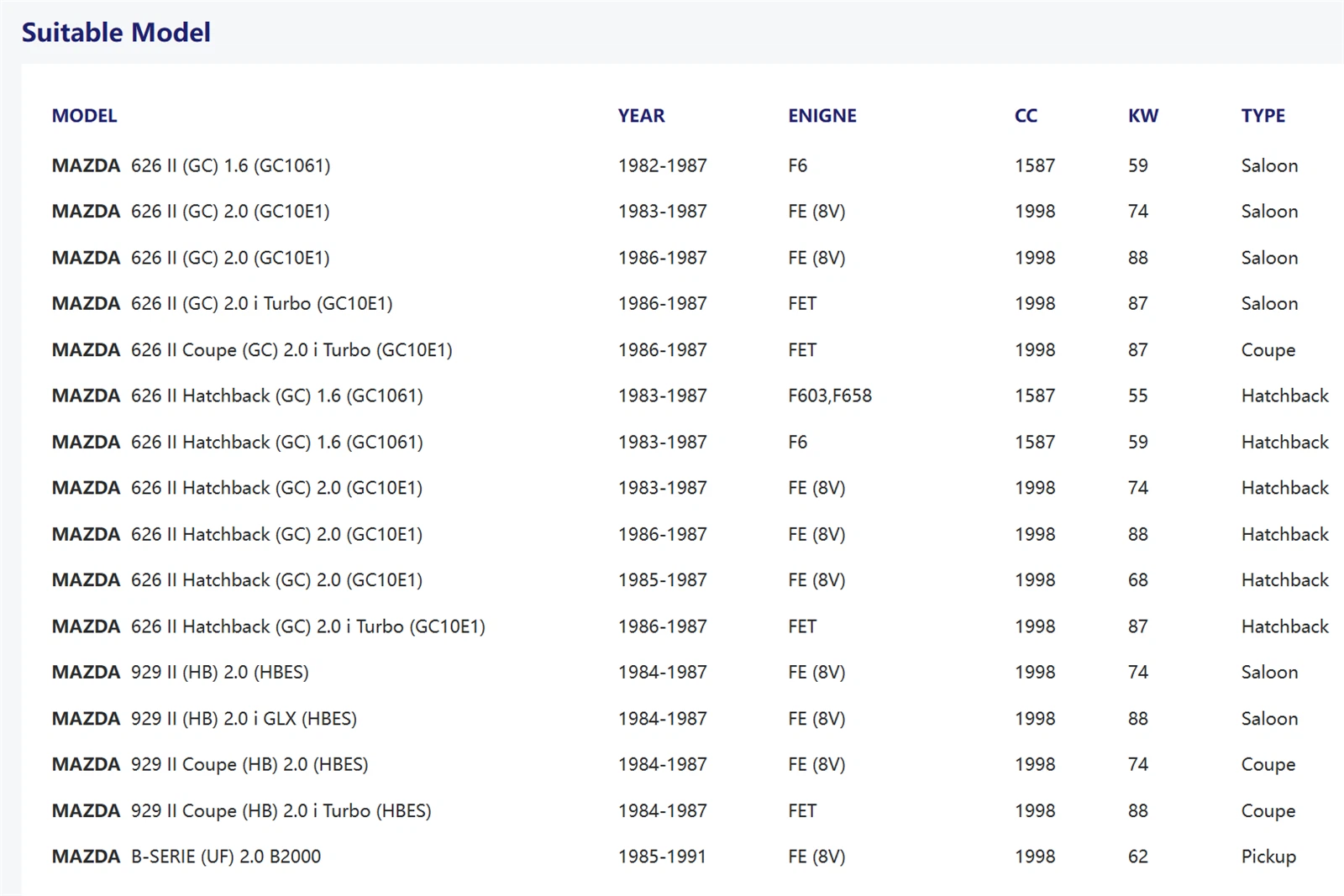Click Coupe type in 929 II Turbo row
Image resolution: width=1344 pixels, height=896 pixels.
(1268, 811)
